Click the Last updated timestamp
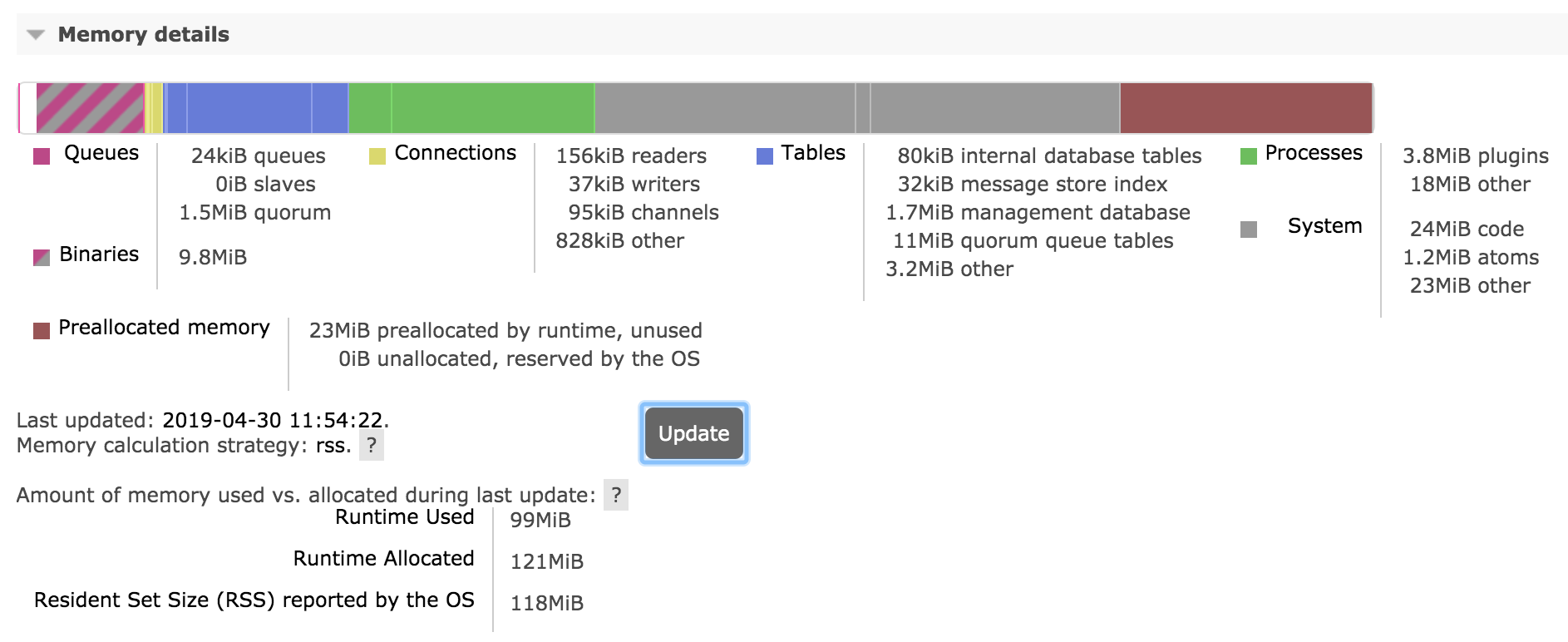Screen dimensions: 1568x642 274,420
